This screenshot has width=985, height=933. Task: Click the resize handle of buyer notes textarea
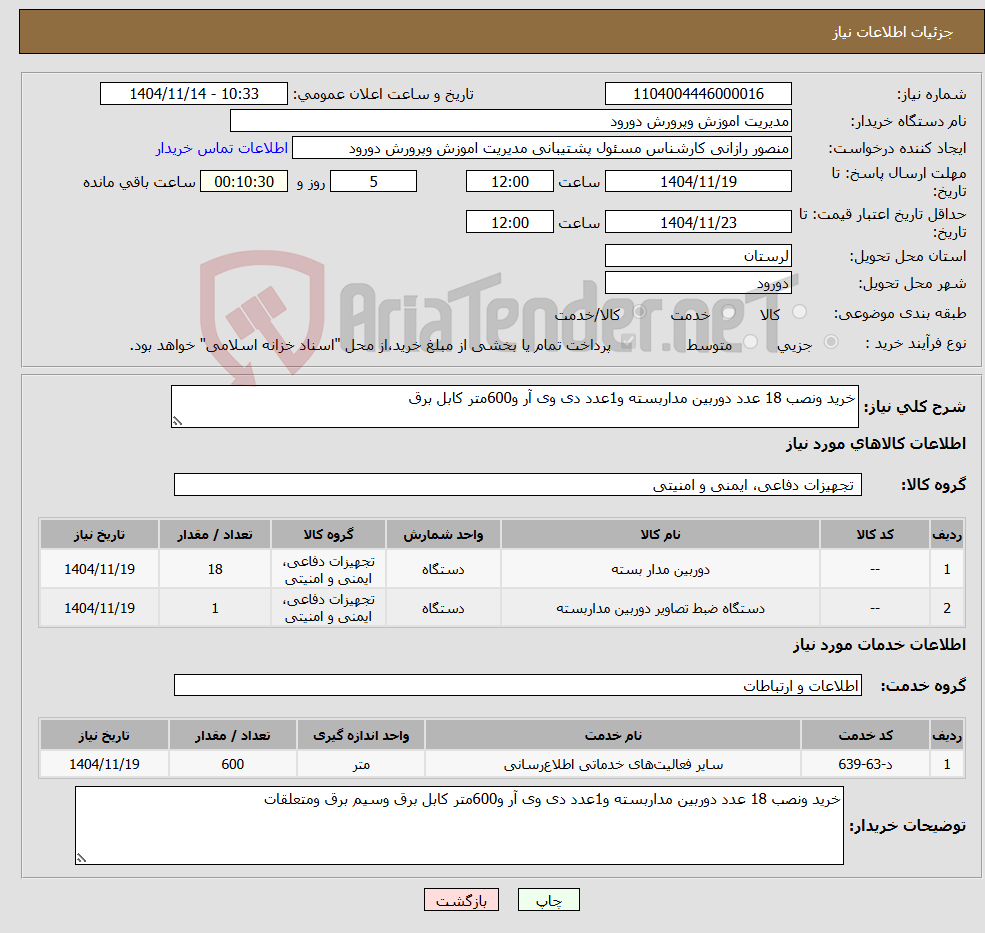point(81,858)
